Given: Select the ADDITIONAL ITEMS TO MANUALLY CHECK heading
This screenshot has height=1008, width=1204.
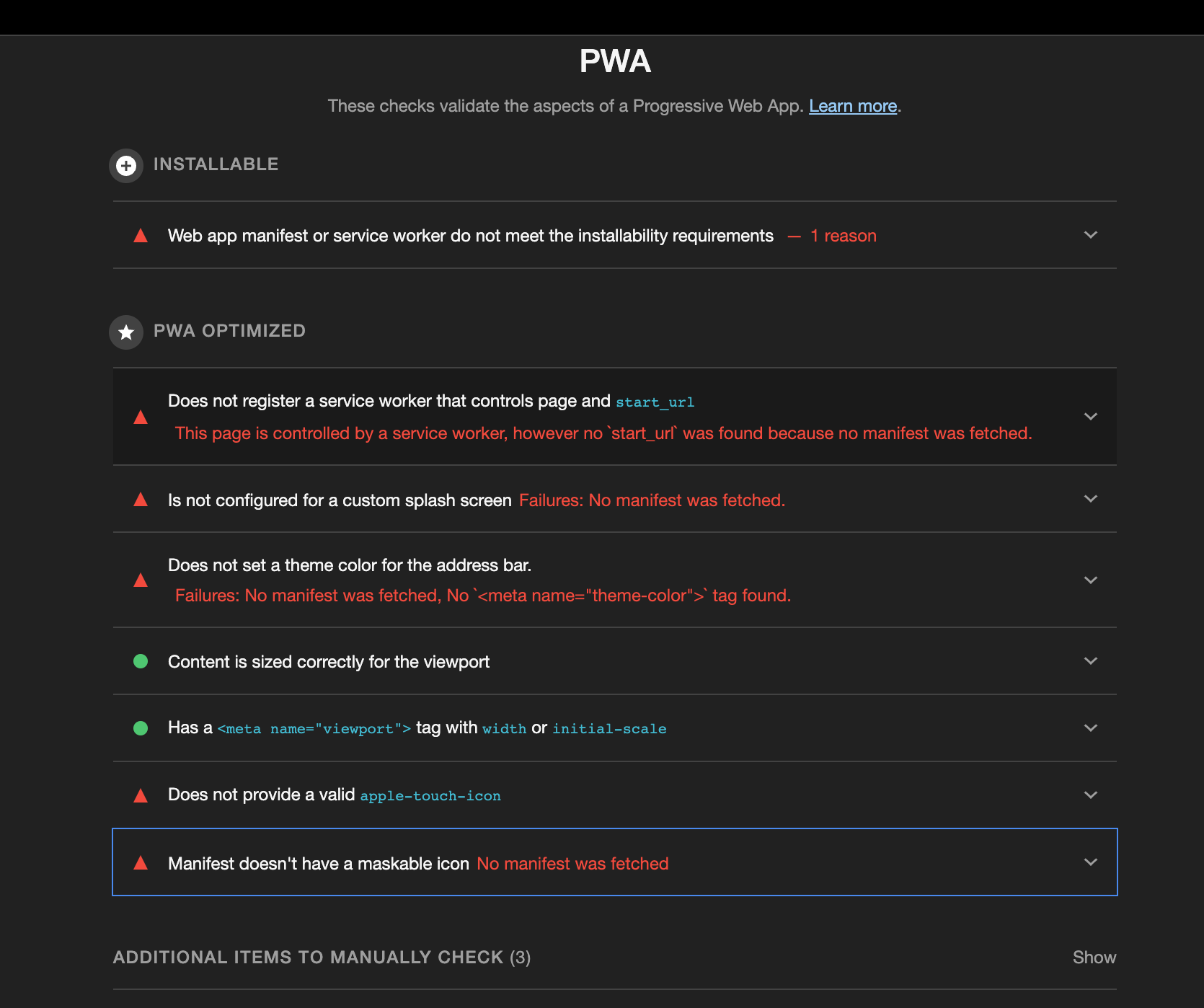Looking at the screenshot, I should coord(321,957).
